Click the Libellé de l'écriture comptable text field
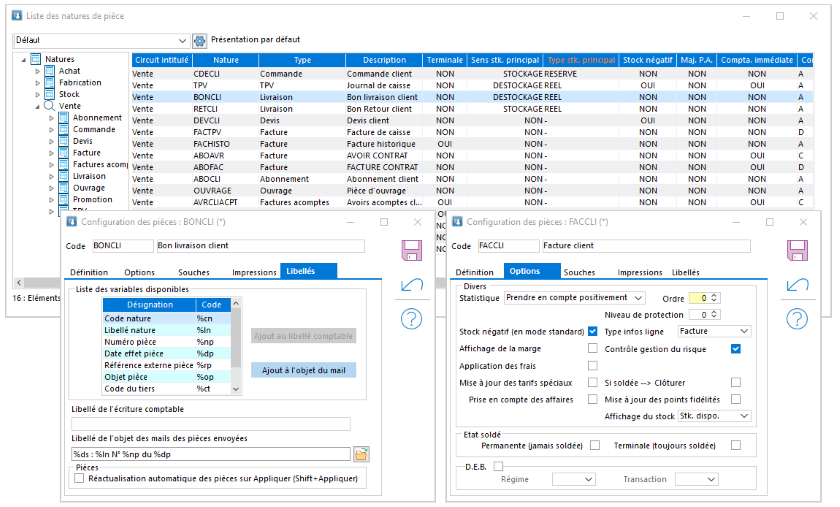 coord(210,424)
